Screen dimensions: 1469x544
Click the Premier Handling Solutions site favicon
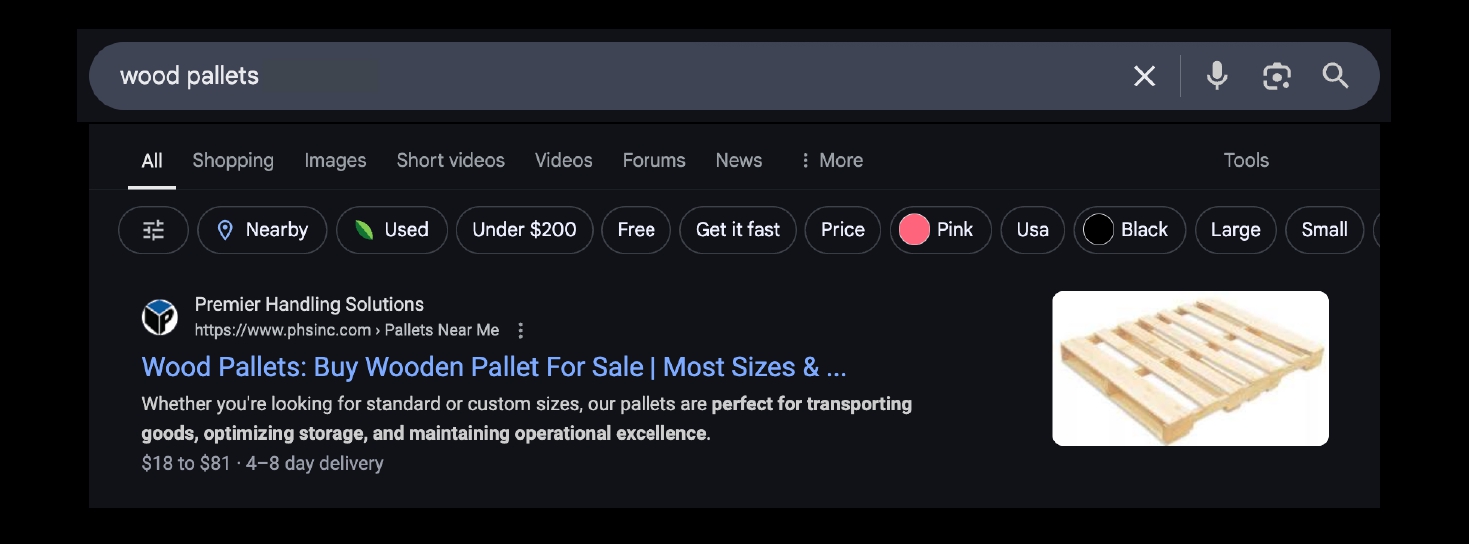[x=160, y=317]
